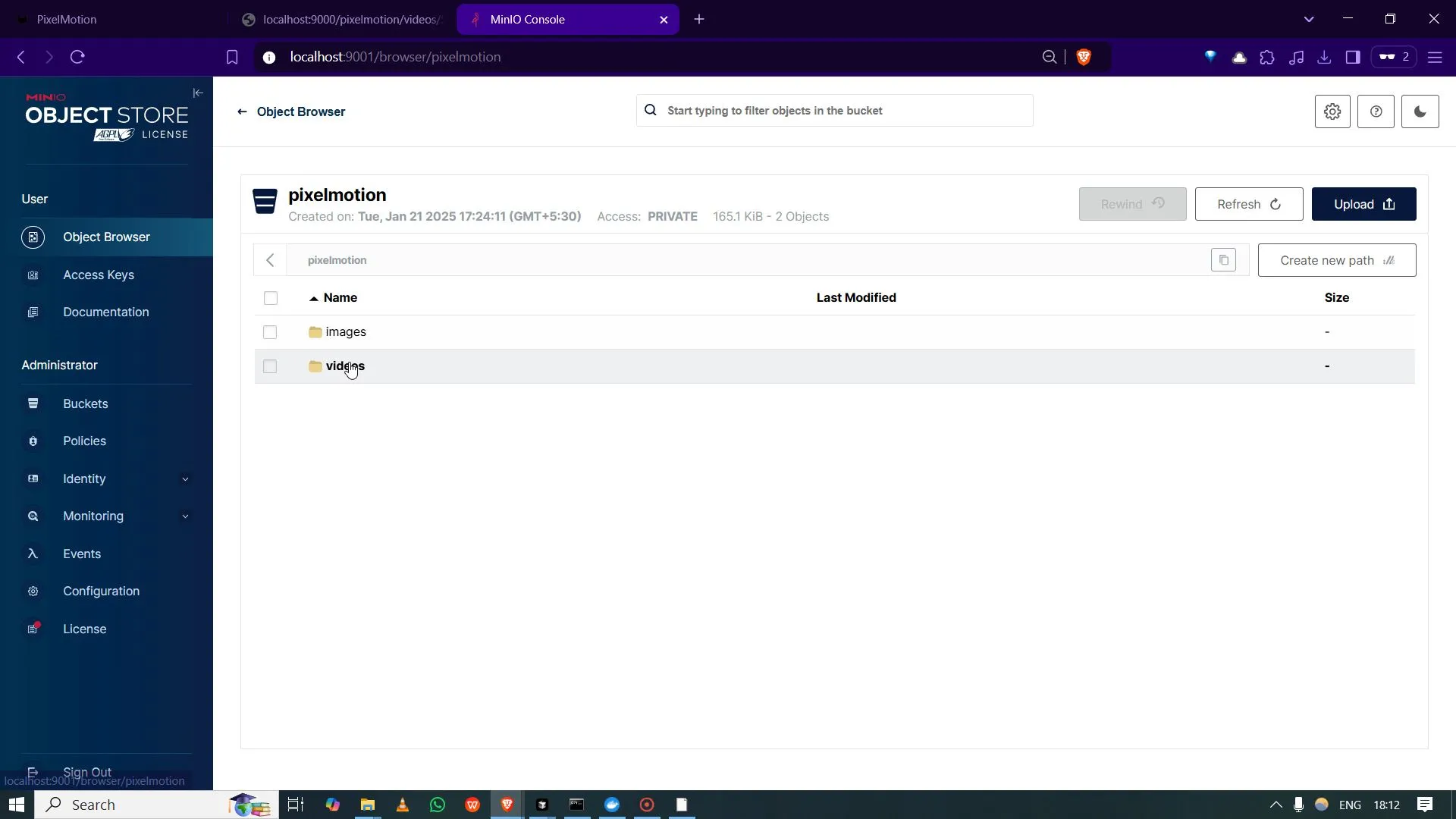Focus the filter objects search field
The height and width of the screenshot is (819, 1456).
(x=834, y=111)
